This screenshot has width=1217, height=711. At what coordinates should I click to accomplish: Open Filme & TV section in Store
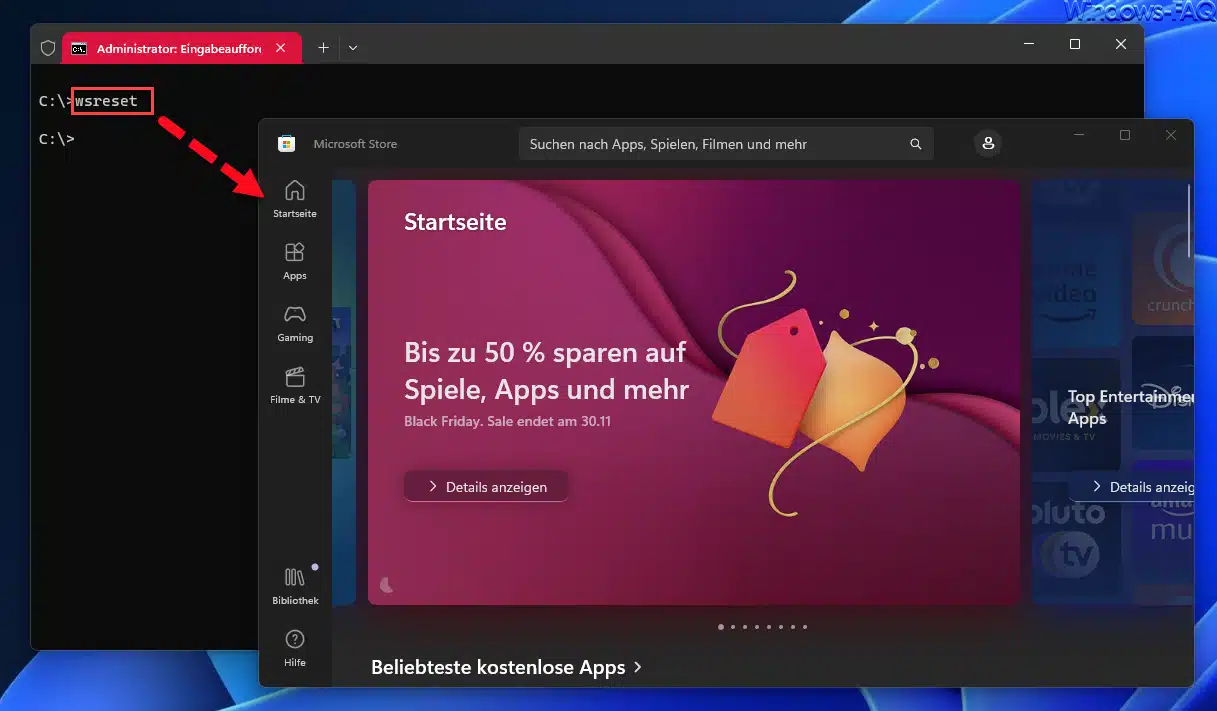[294, 385]
